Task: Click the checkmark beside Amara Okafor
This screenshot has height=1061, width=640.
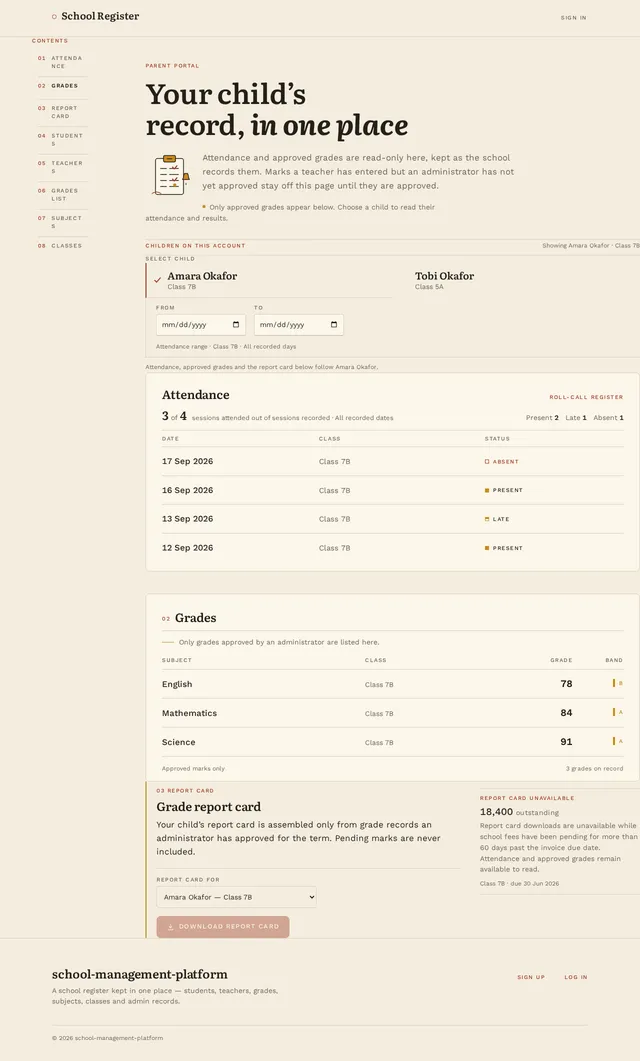Action: 158,279
